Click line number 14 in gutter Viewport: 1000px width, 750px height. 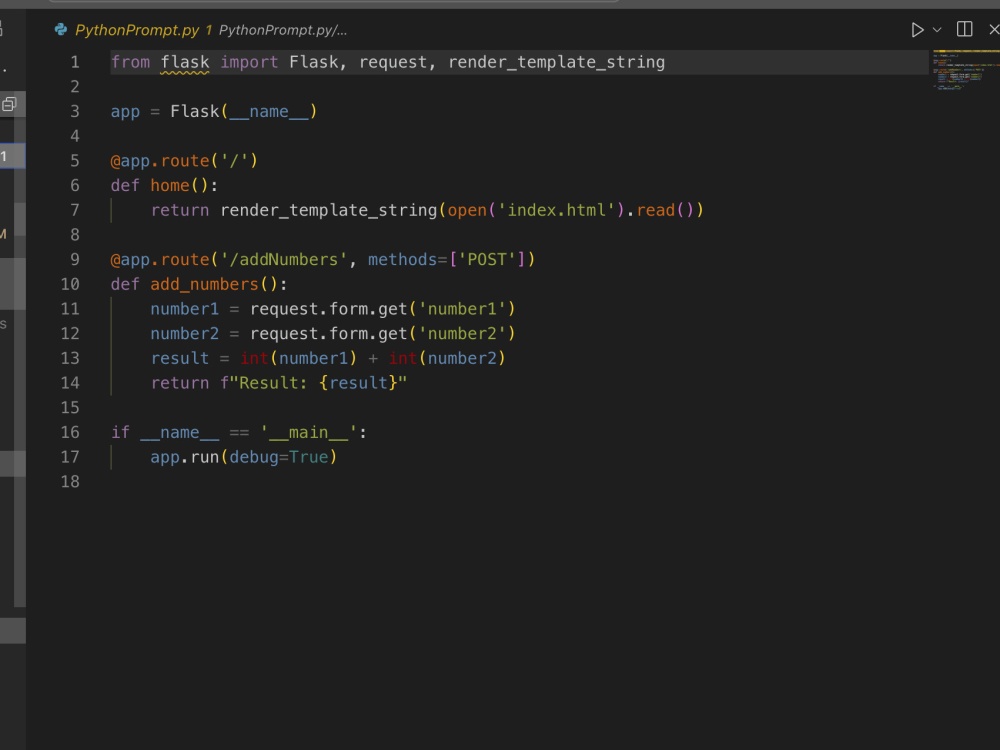tap(70, 383)
